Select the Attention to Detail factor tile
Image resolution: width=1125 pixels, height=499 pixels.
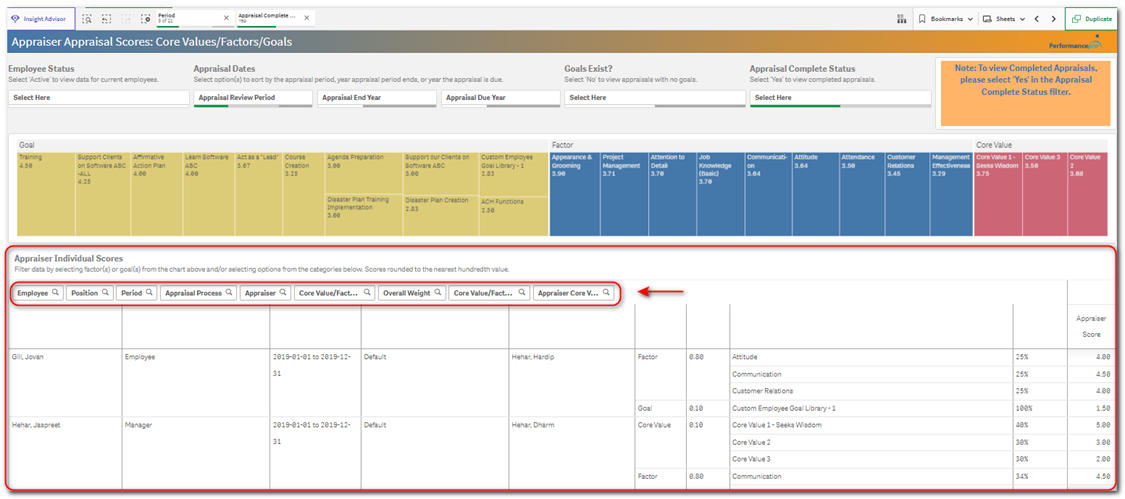pyautogui.click(x=672, y=193)
